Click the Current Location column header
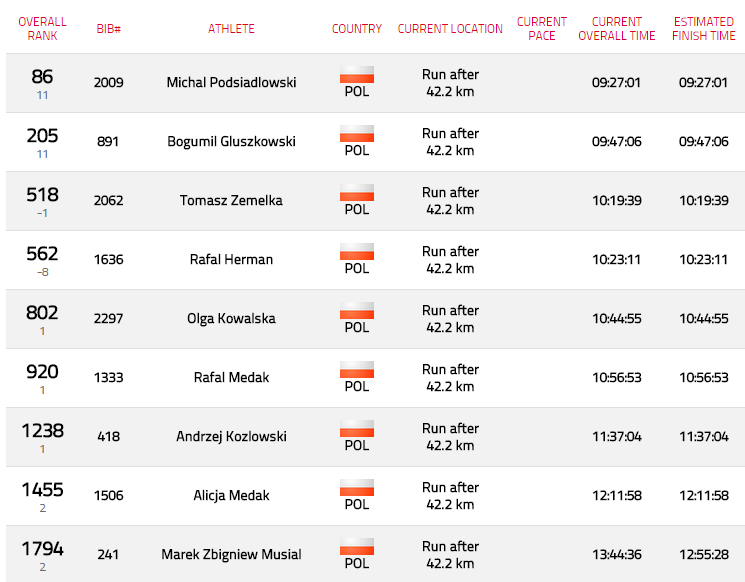Image resolution: width=745 pixels, height=582 pixels. coord(450,29)
